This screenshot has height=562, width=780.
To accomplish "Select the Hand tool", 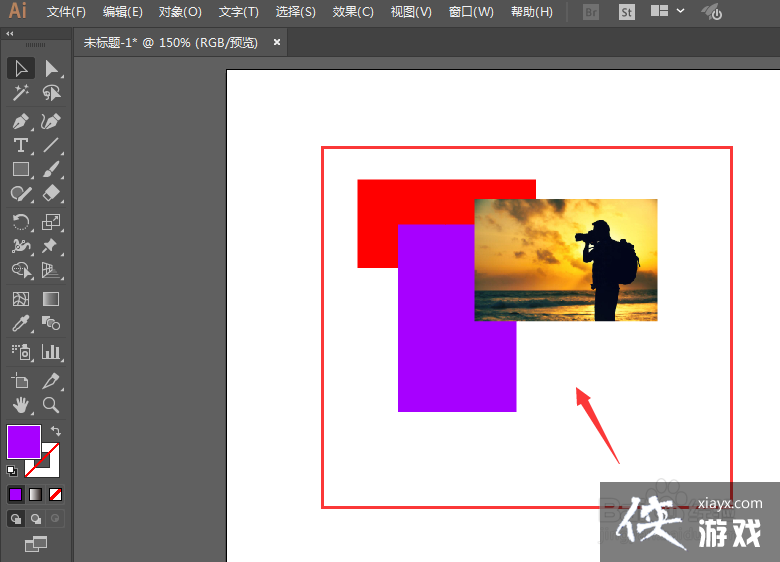I will click(x=21, y=405).
